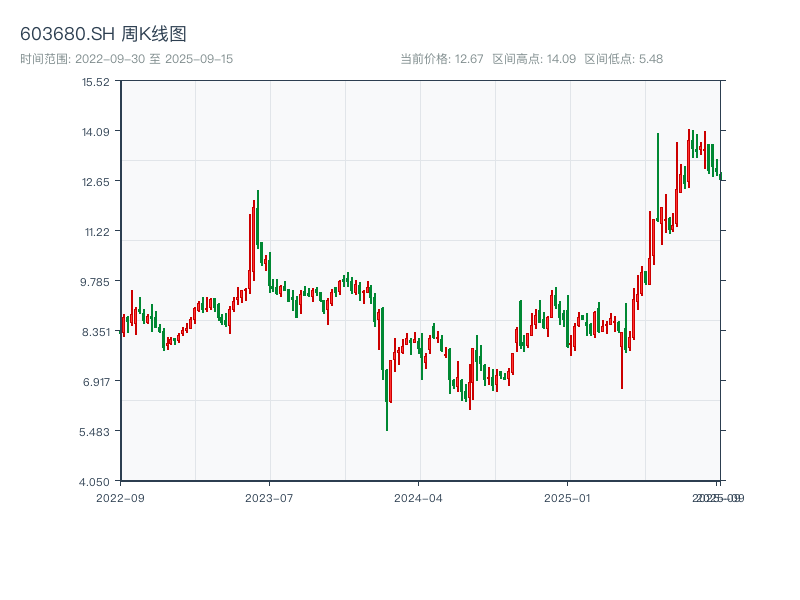
Task: Click the 11.22 y-axis label
Action: pyautogui.click(x=97, y=232)
